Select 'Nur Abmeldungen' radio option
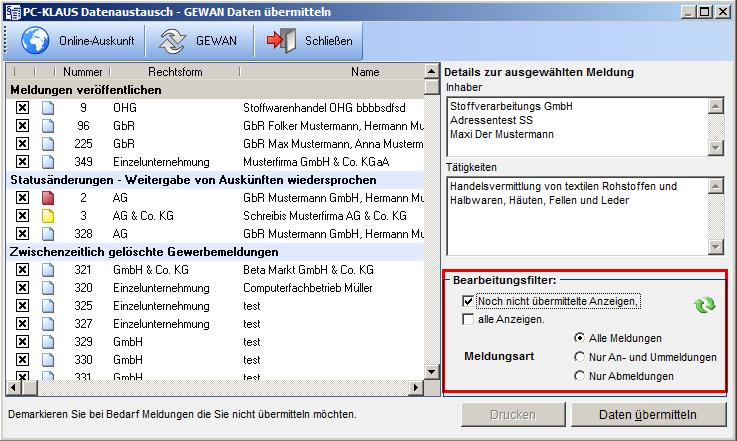Screen dimensions: 737x441 pyautogui.click(x=579, y=376)
